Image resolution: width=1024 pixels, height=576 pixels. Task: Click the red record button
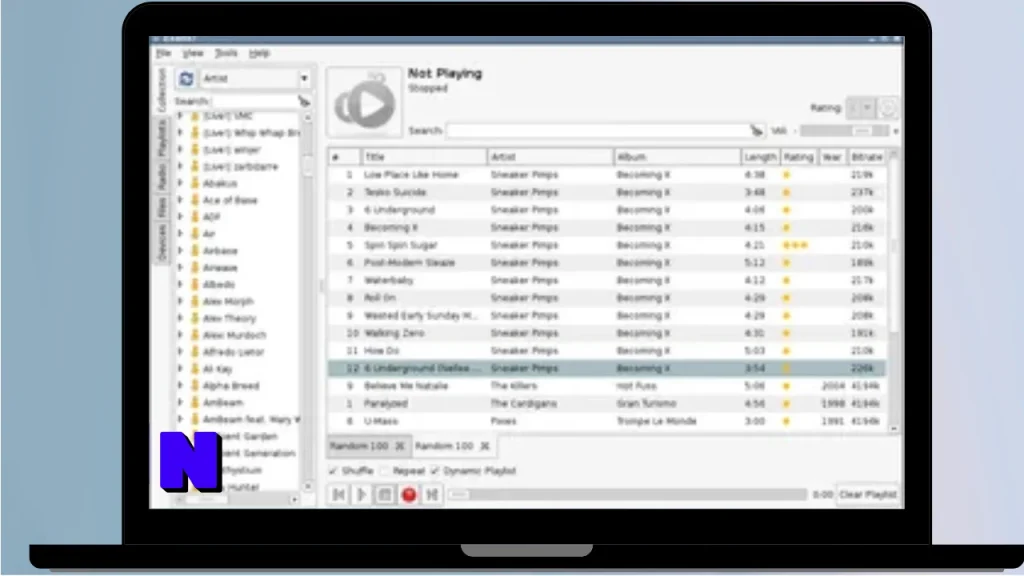click(409, 494)
